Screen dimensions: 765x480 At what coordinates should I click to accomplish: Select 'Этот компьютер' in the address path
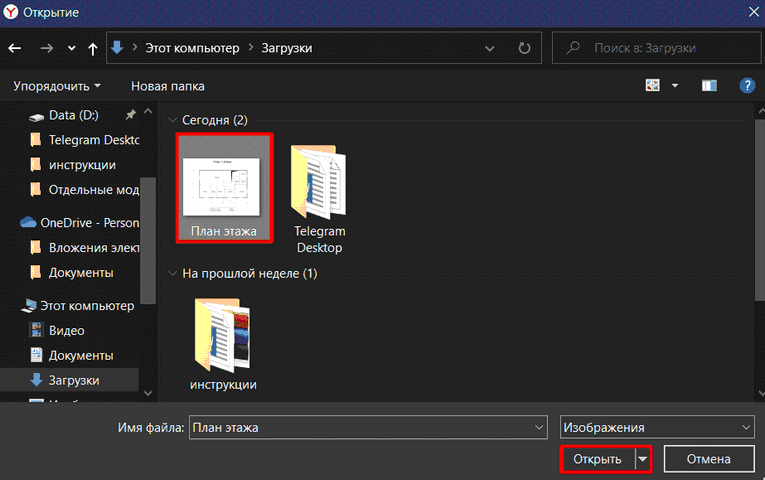click(192, 48)
